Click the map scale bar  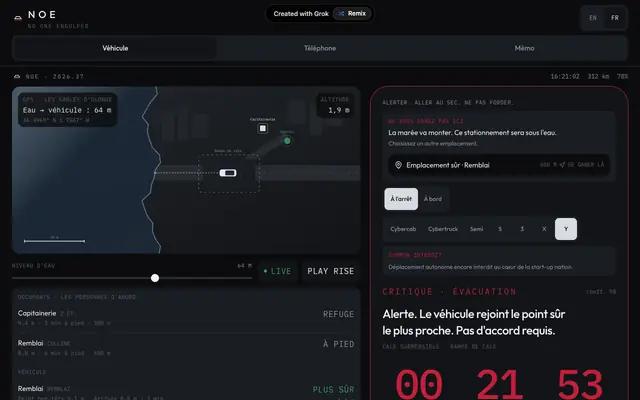coord(54,241)
